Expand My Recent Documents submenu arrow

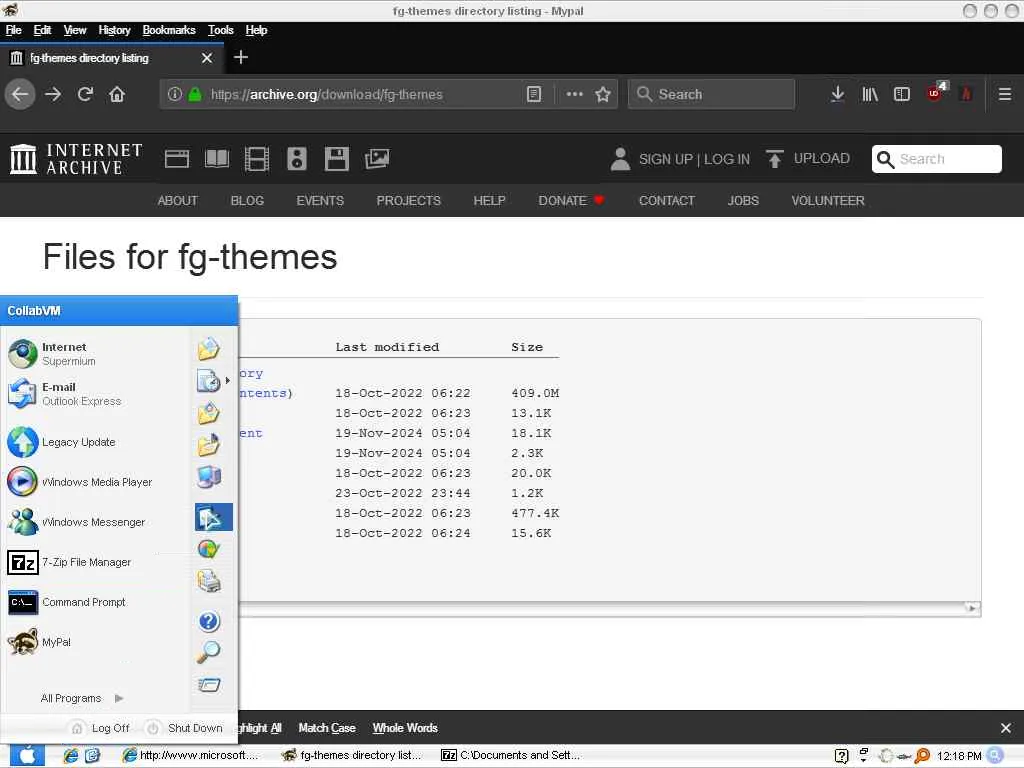tap(227, 380)
